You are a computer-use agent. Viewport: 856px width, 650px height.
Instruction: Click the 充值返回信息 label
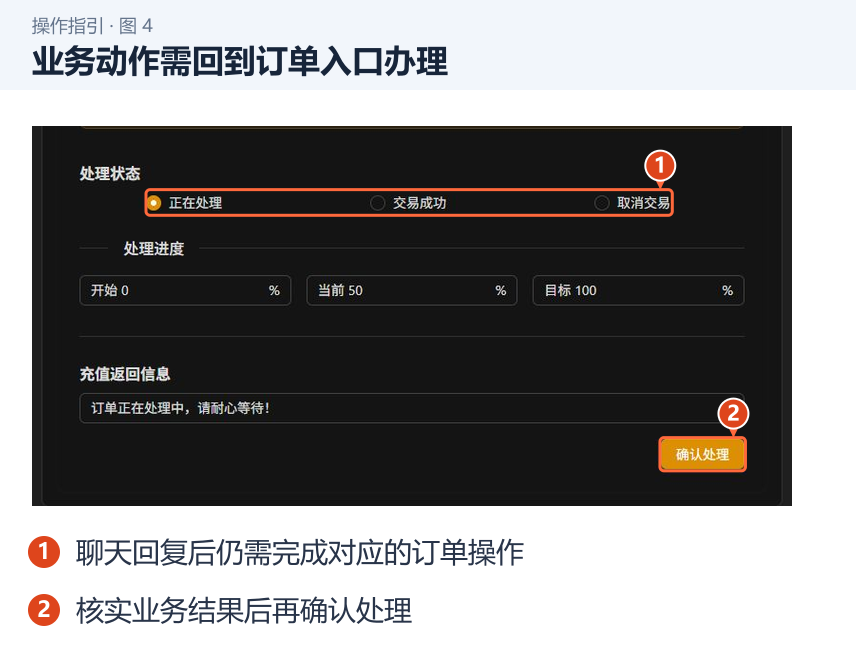[125, 374]
